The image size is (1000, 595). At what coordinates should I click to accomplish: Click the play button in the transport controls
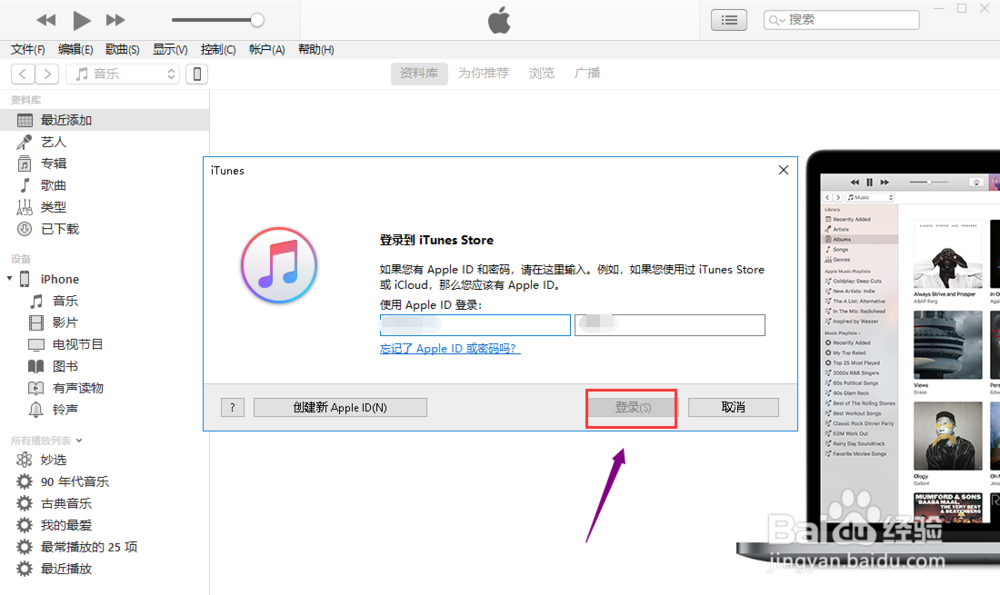click(81, 19)
